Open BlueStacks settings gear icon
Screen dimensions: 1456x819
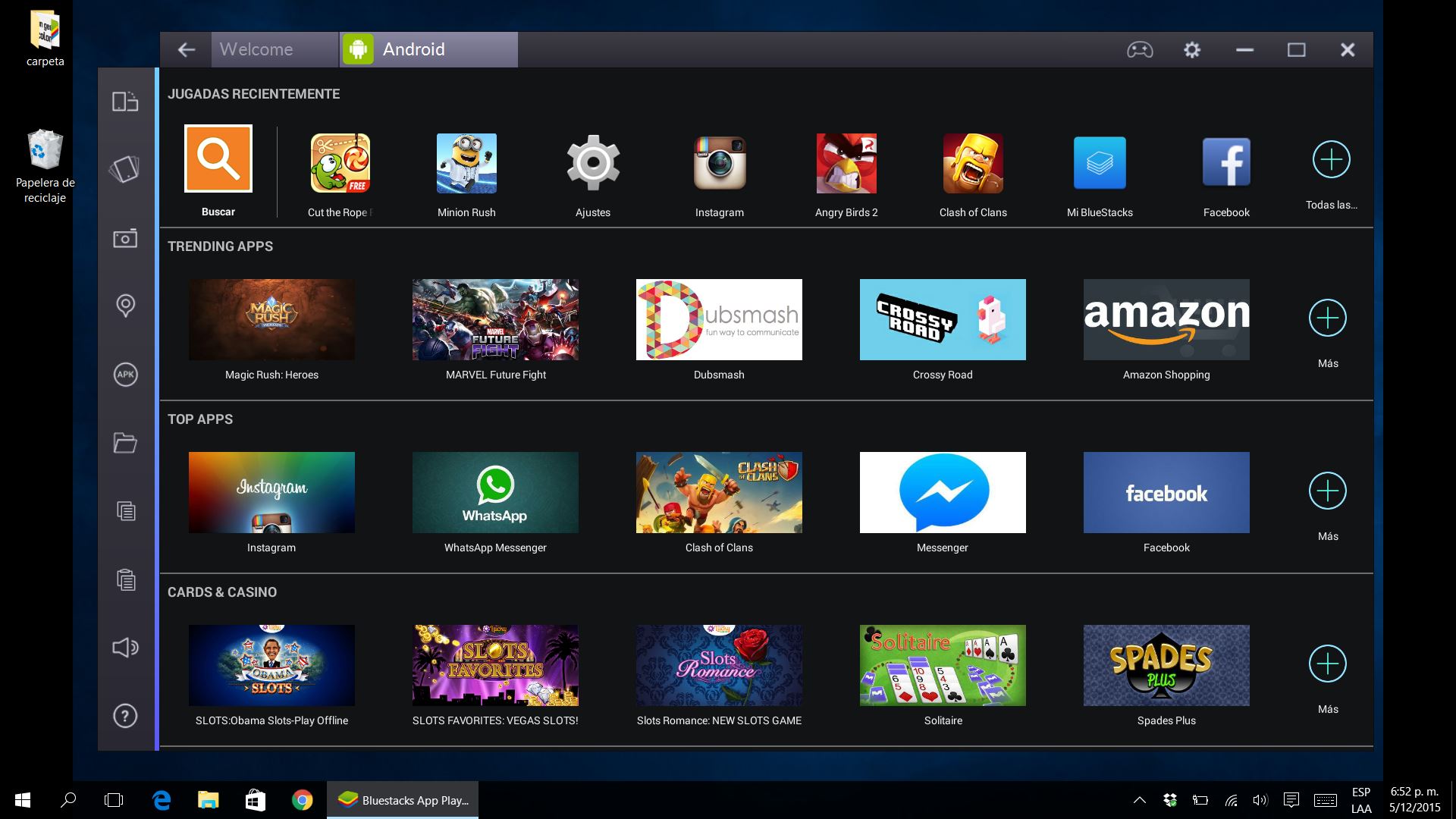(1192, 48)
